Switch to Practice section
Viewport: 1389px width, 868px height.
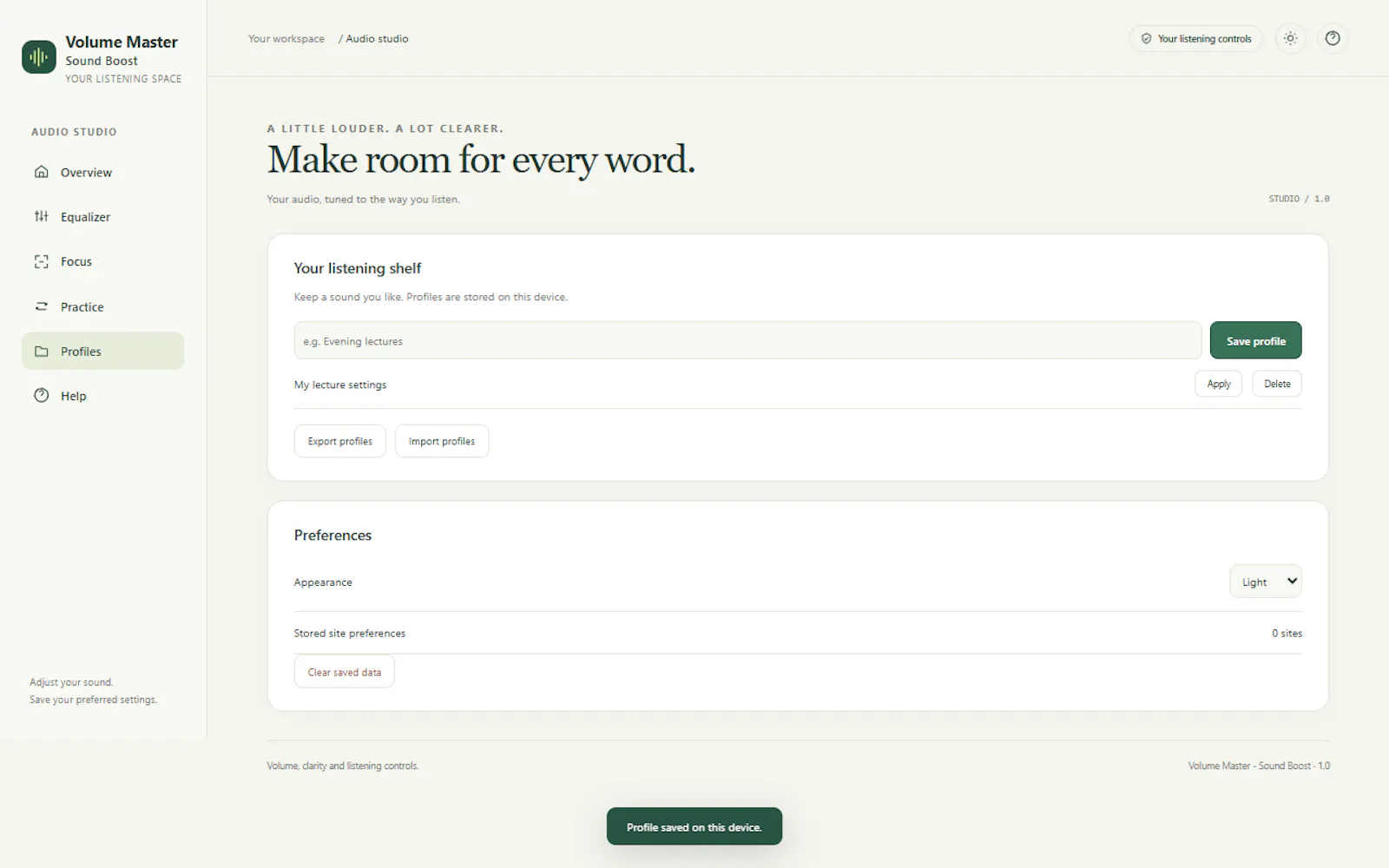(102, 306)
